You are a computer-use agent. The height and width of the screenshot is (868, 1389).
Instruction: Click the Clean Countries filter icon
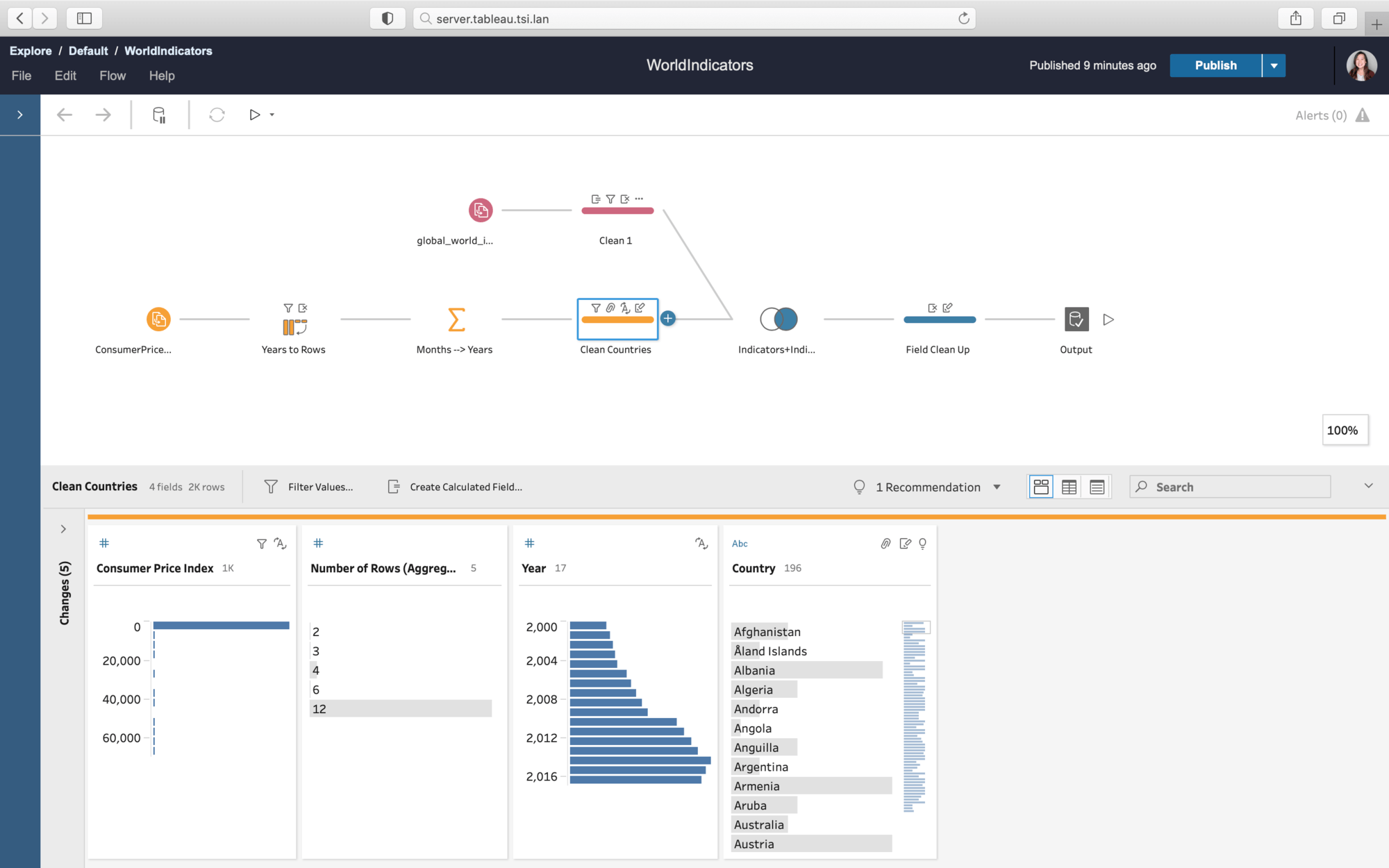[x=595, y=308]
